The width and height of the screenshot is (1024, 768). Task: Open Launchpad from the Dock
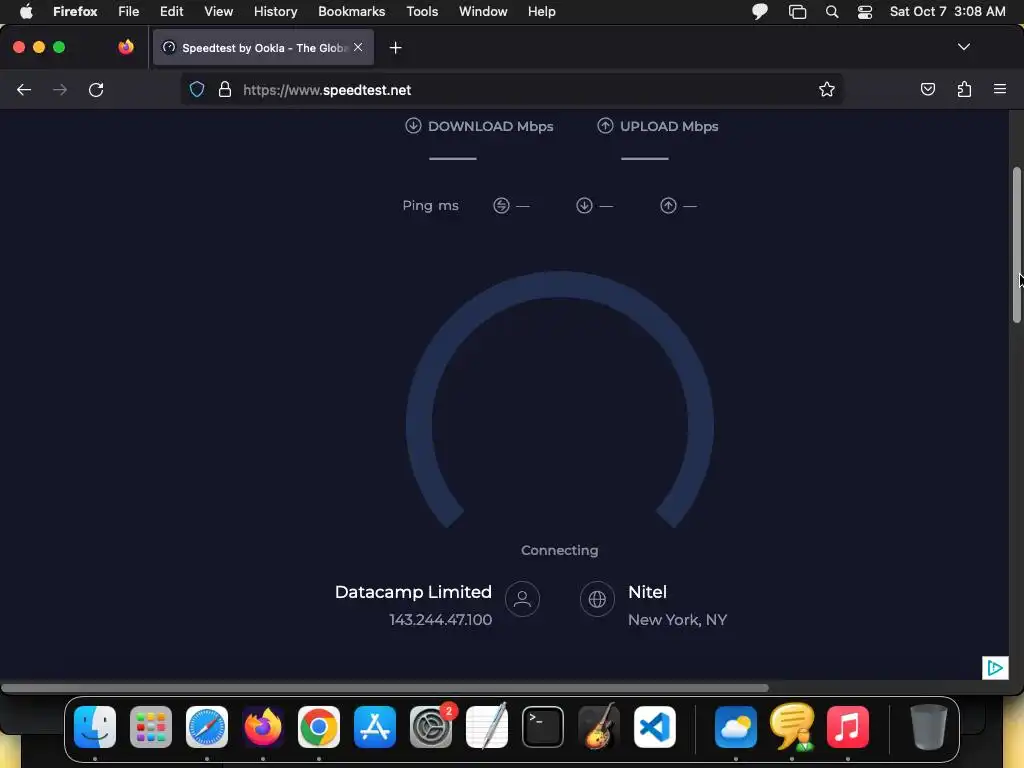pos(151,727)
